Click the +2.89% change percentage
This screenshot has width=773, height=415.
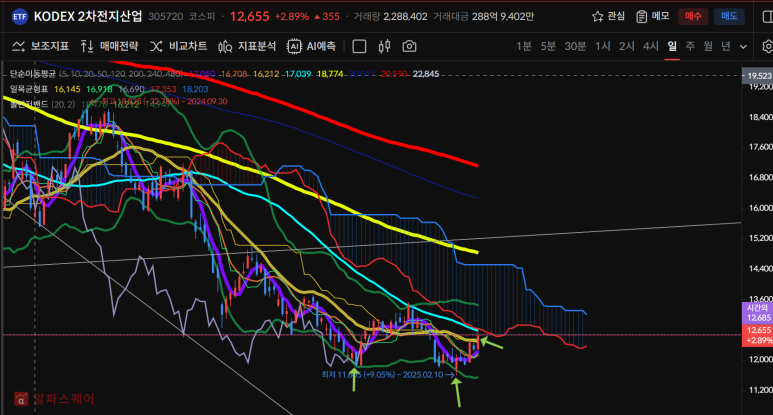(x=292, y=17)
